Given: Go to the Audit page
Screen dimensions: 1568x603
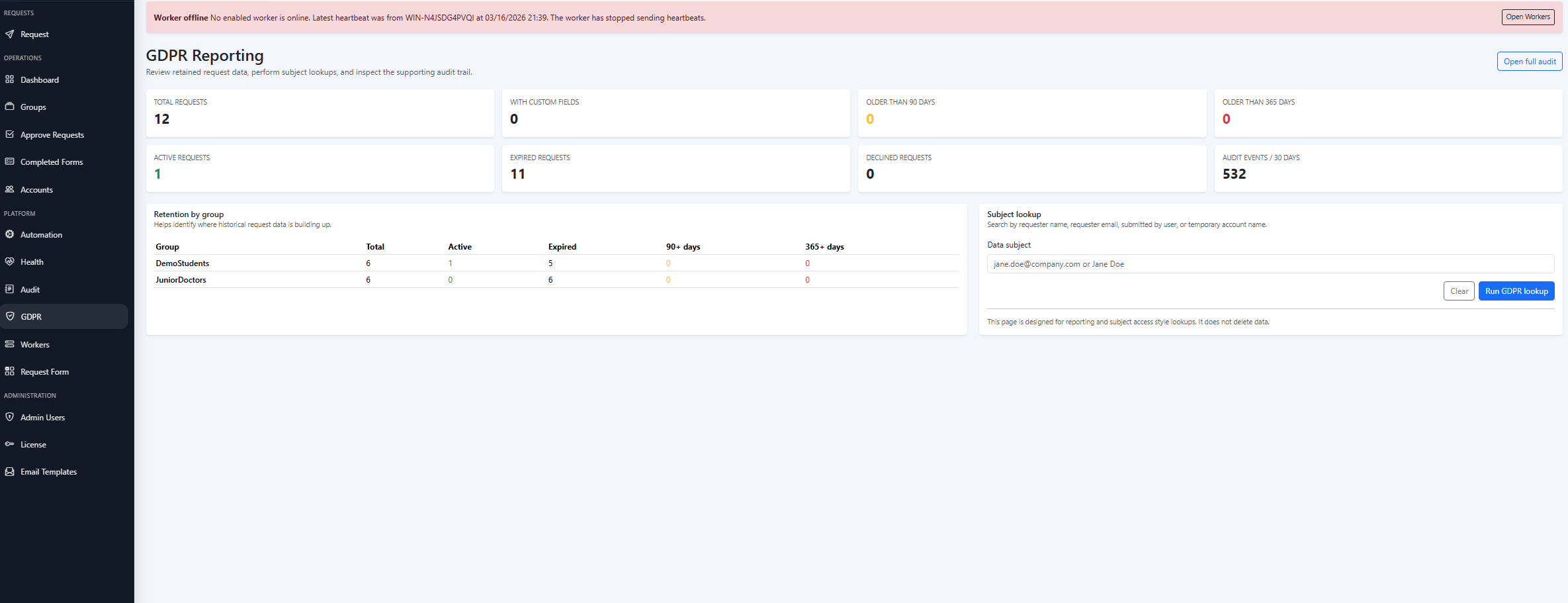Looking at the screenshot, I should 30,290.
